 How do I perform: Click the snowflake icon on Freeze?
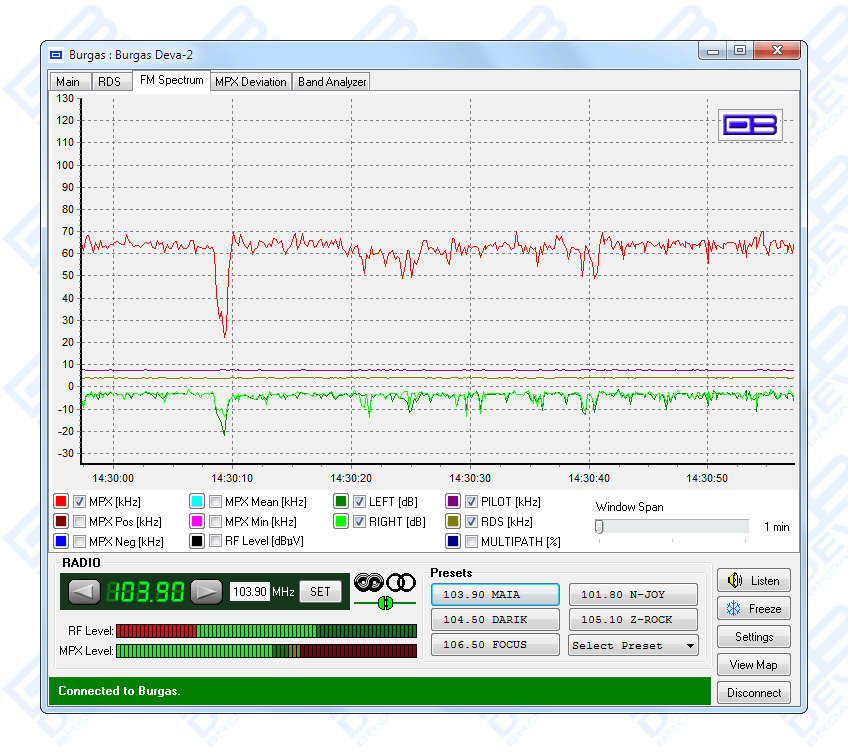click(736, 609)
